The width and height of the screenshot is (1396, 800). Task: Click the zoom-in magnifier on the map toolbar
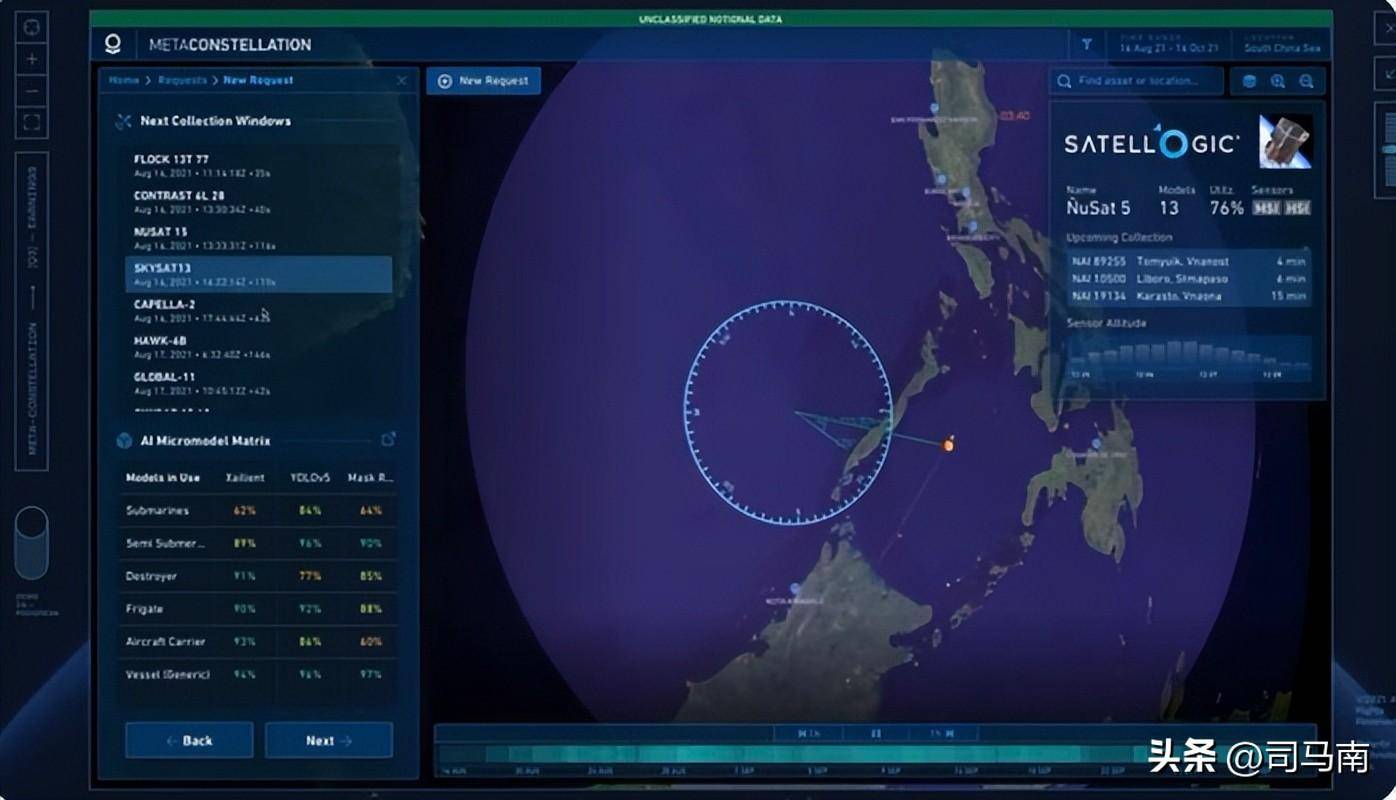[x=1277, y=81]
